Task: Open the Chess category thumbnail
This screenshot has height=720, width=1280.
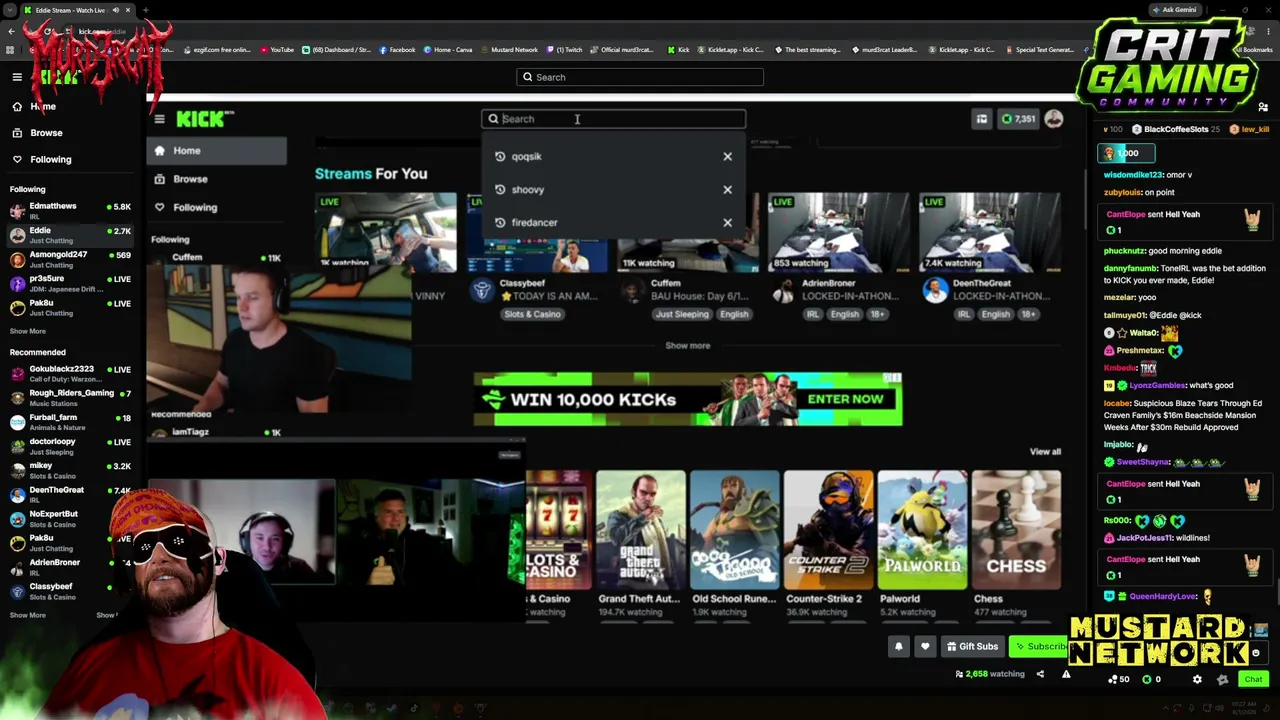Action: pos(1016,530)
